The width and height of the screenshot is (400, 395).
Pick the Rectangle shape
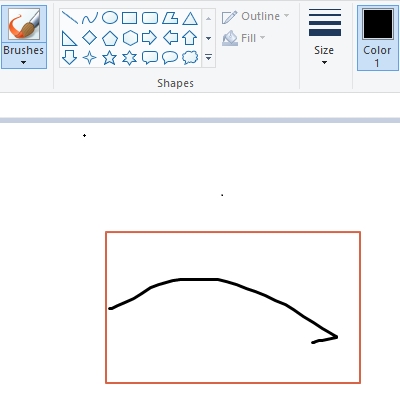pos(130,18)
